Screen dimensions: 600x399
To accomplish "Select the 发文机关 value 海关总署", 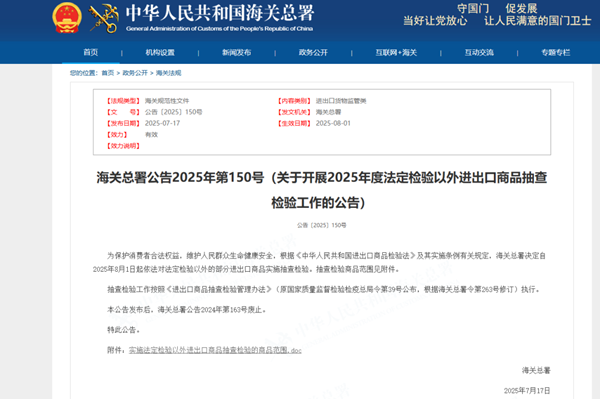I will pyautogui.click(x=328, y=112).
